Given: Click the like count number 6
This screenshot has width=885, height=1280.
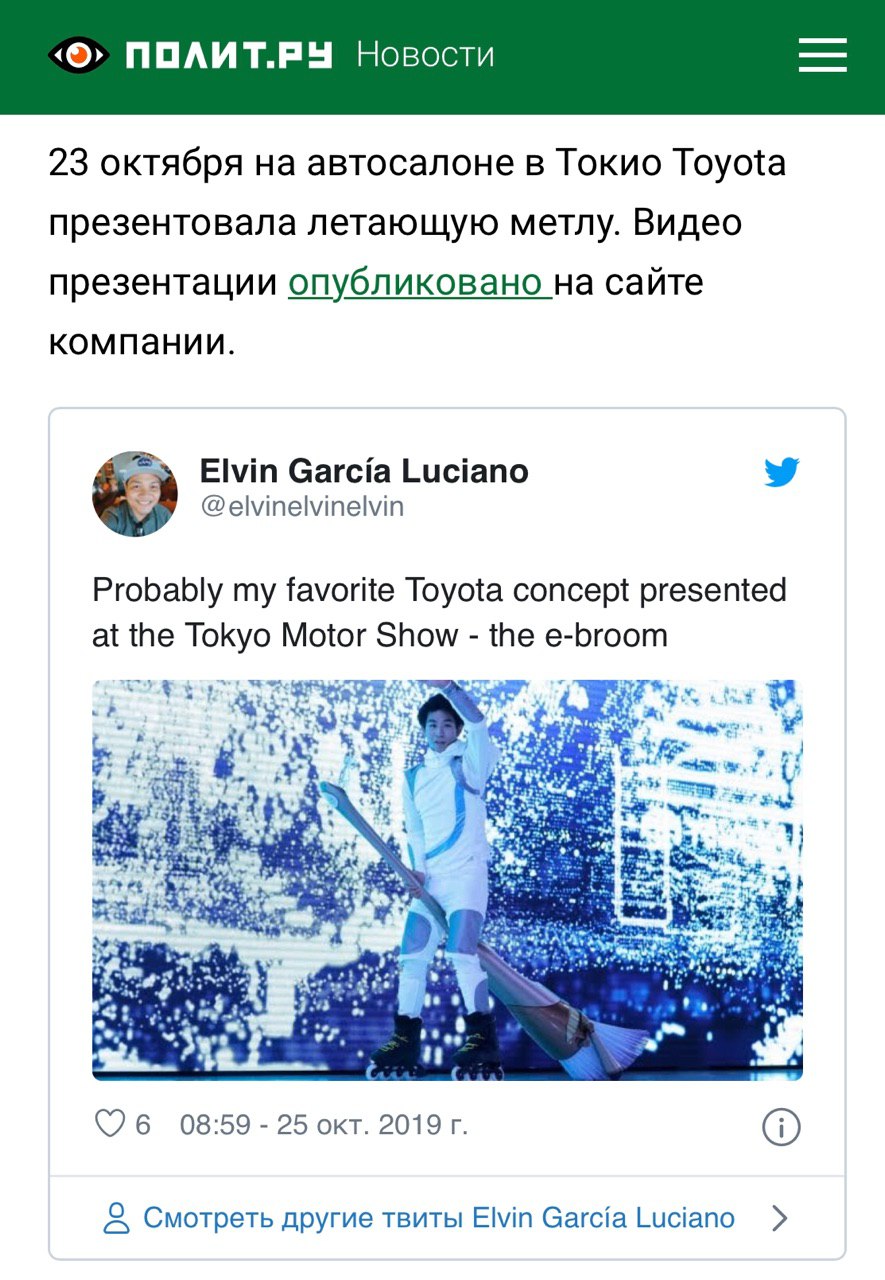Looking at the screenshot, I should click(x=143, y=1125).
